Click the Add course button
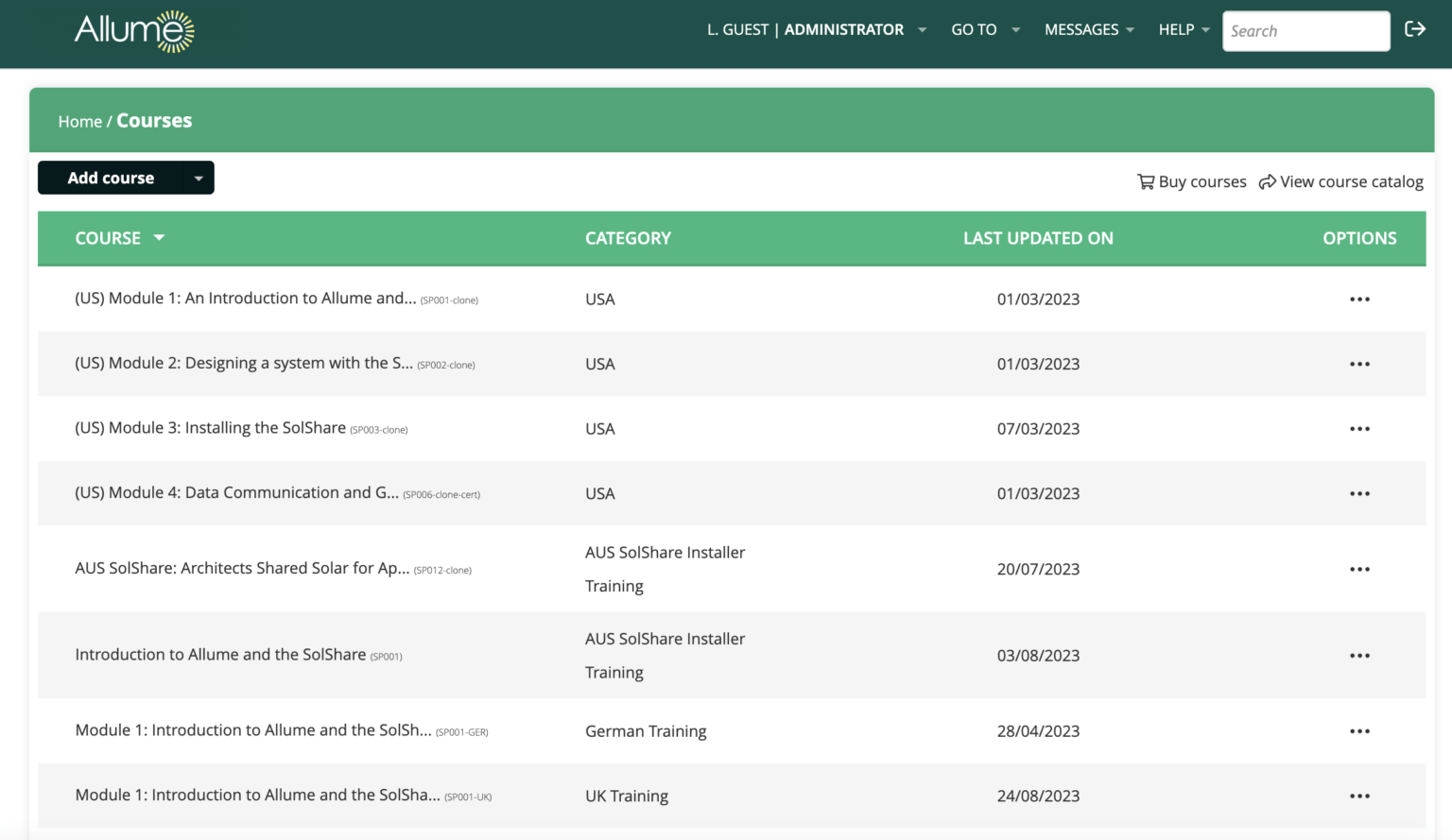This screenshot has height=840, width=1452. pyautogui.click(x=126, y=178)
